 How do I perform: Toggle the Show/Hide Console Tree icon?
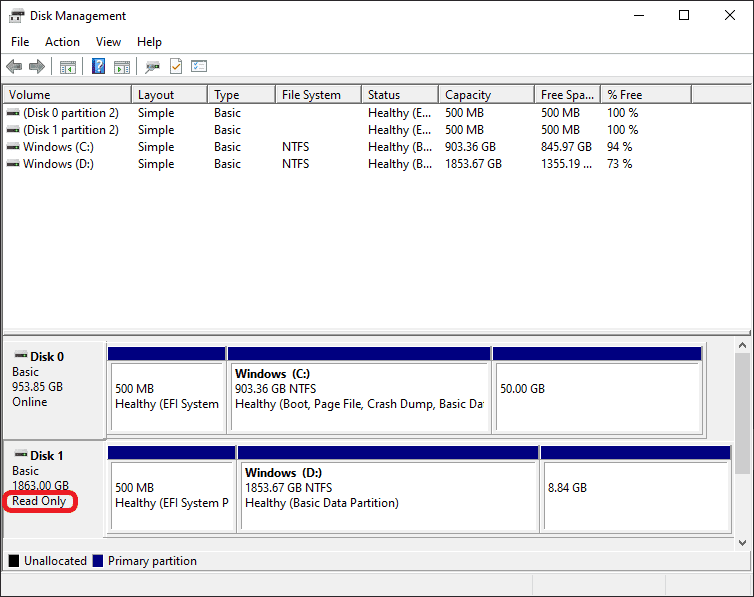pyautogui.click(x=68, y=67)
